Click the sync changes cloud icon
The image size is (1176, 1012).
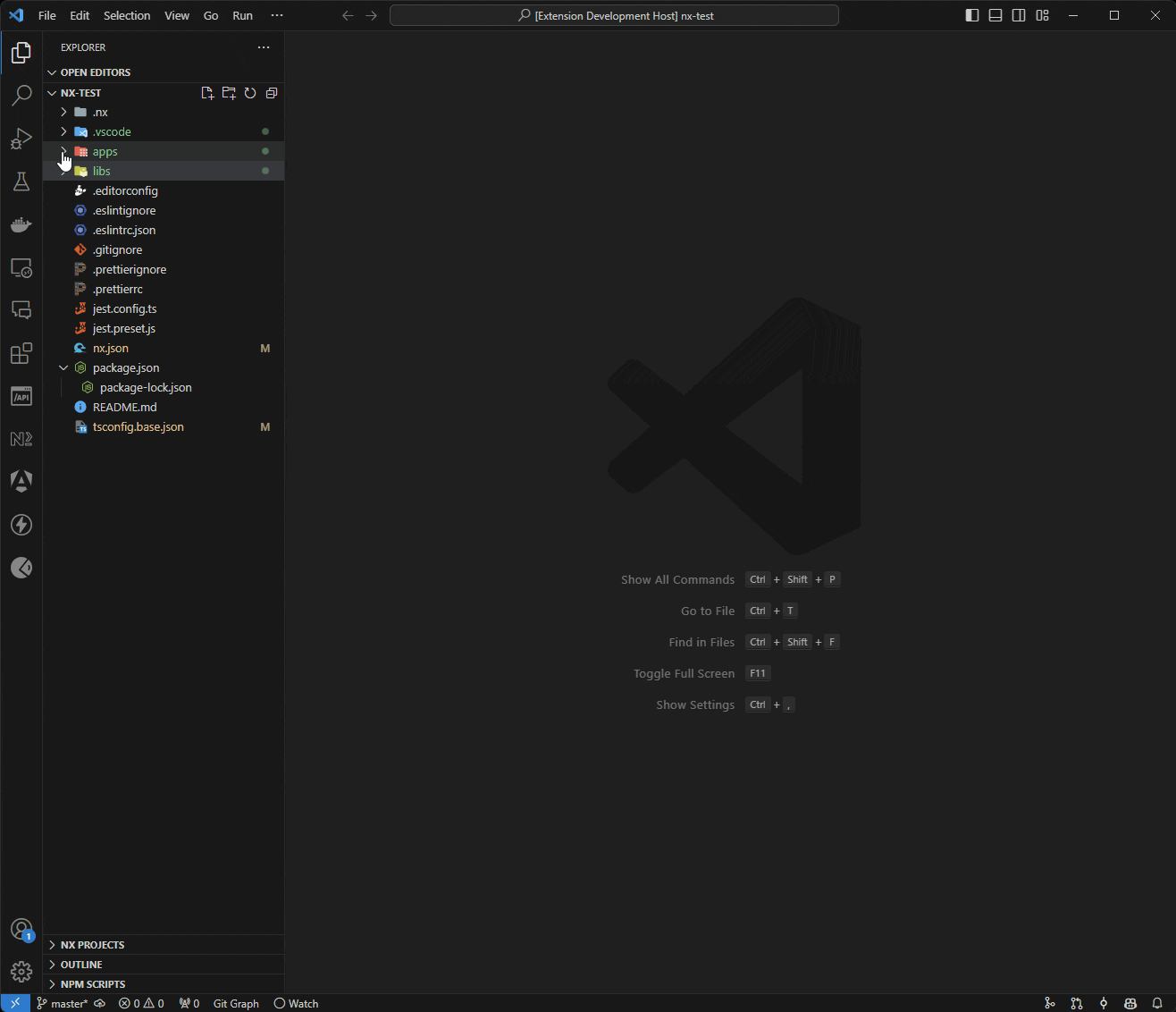pyautogui.click(x=100, y=1003)
